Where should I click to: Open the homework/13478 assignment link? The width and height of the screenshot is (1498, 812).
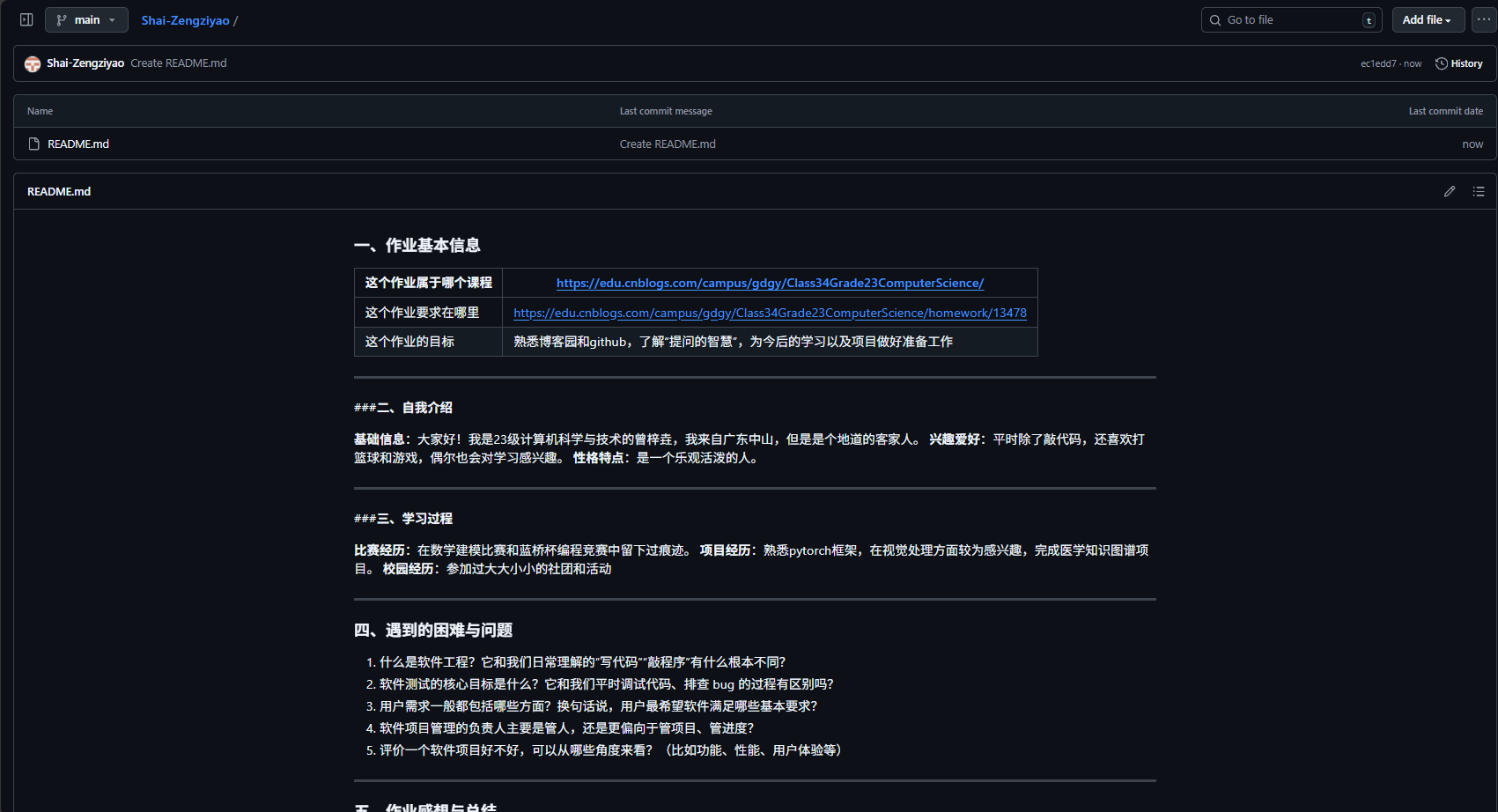[770, 313]
